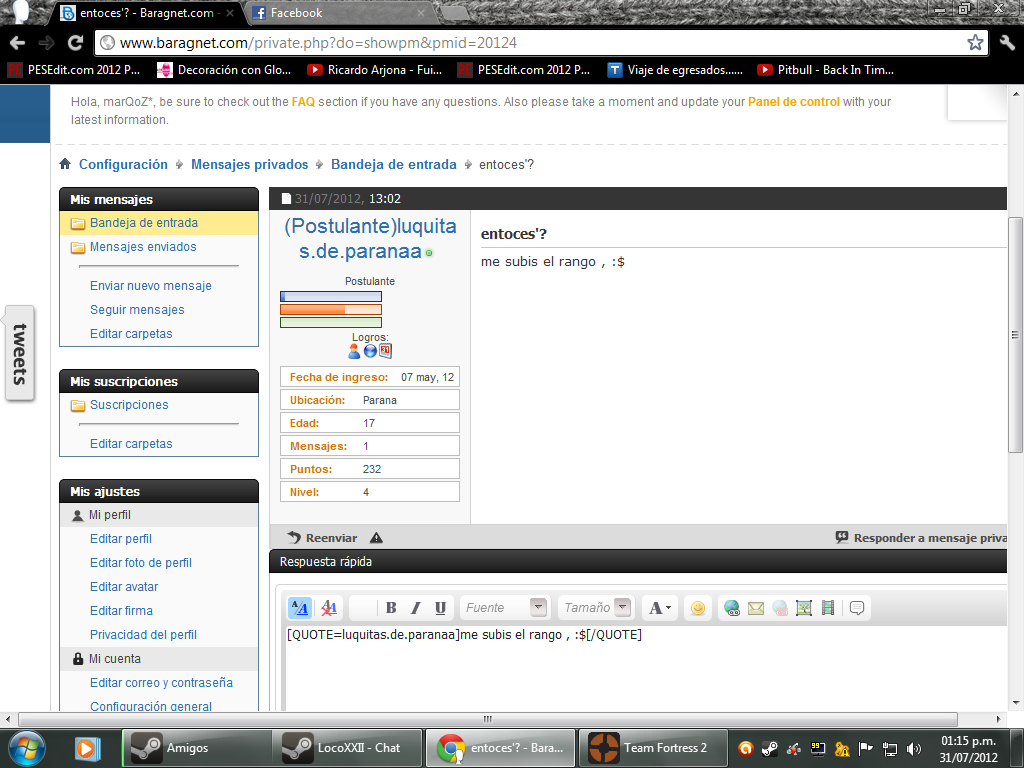The width and height of the screenshot is (1024, 768).
Task: Open Ricardo Arjona bookmark
Action: (374, 70)
